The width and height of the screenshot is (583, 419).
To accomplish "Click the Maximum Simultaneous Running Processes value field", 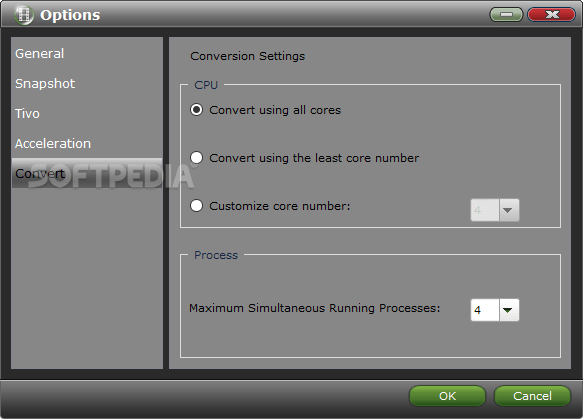I will tap(484, 310).
